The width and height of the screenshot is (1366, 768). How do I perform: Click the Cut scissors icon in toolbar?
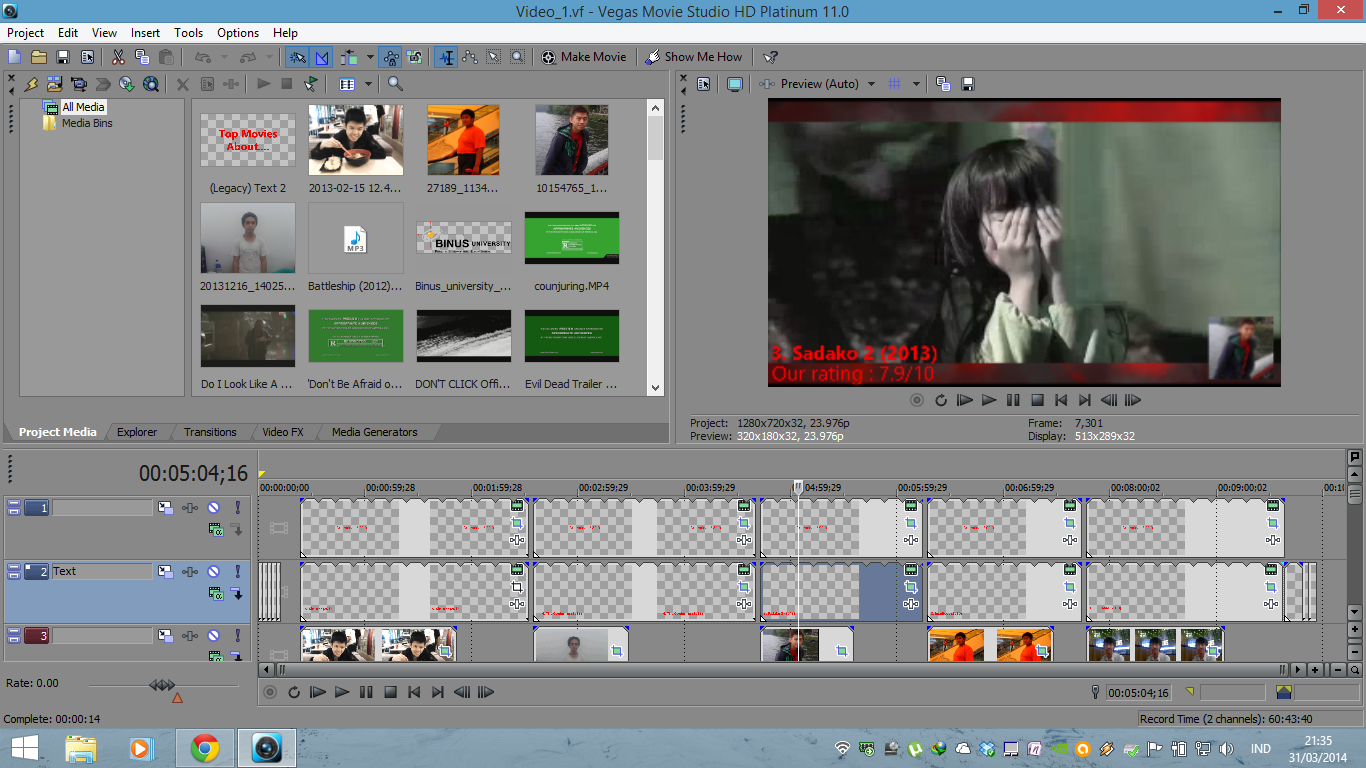118,57
